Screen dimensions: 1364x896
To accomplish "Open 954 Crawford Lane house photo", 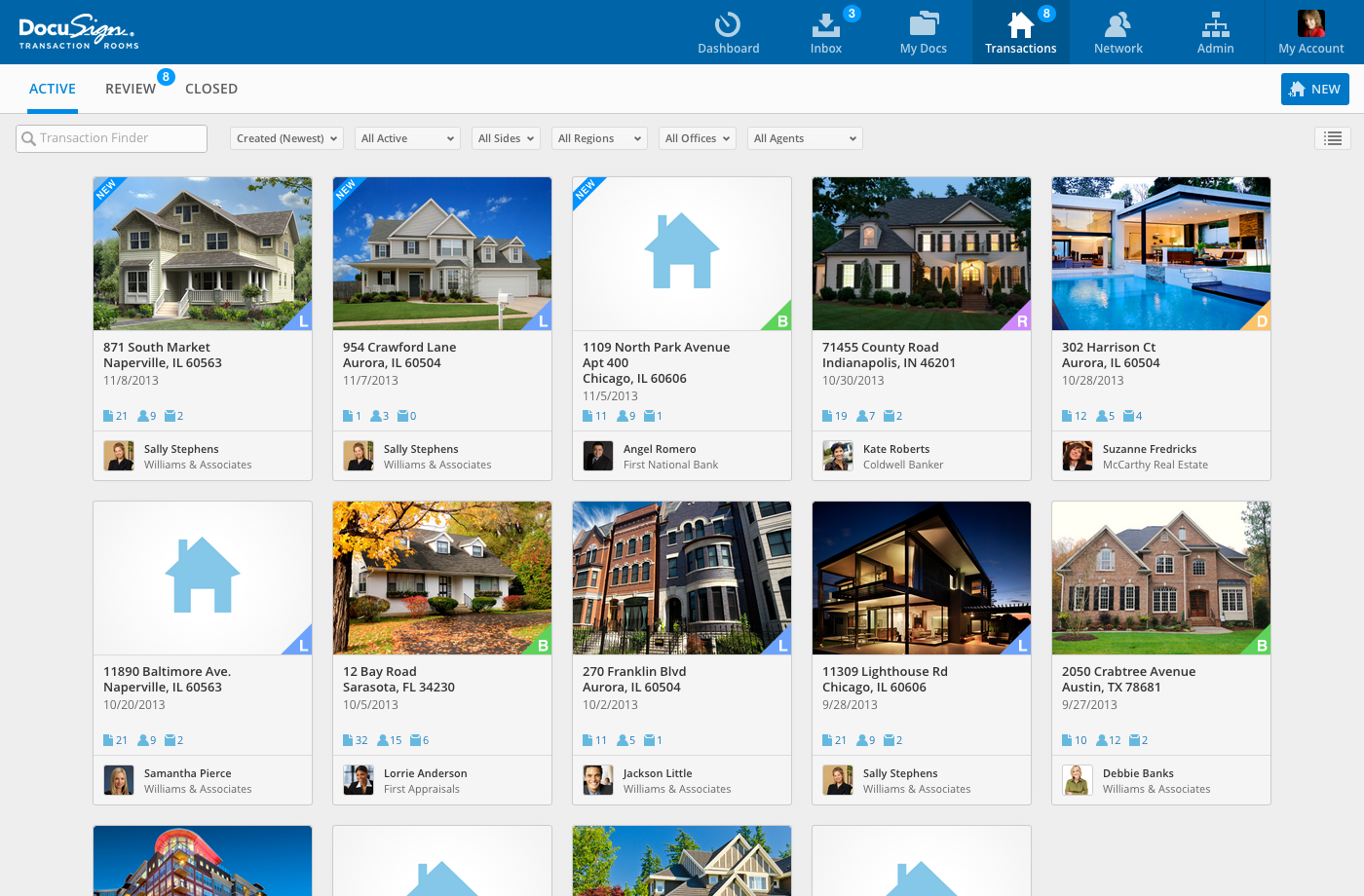I will pos(442,253).
